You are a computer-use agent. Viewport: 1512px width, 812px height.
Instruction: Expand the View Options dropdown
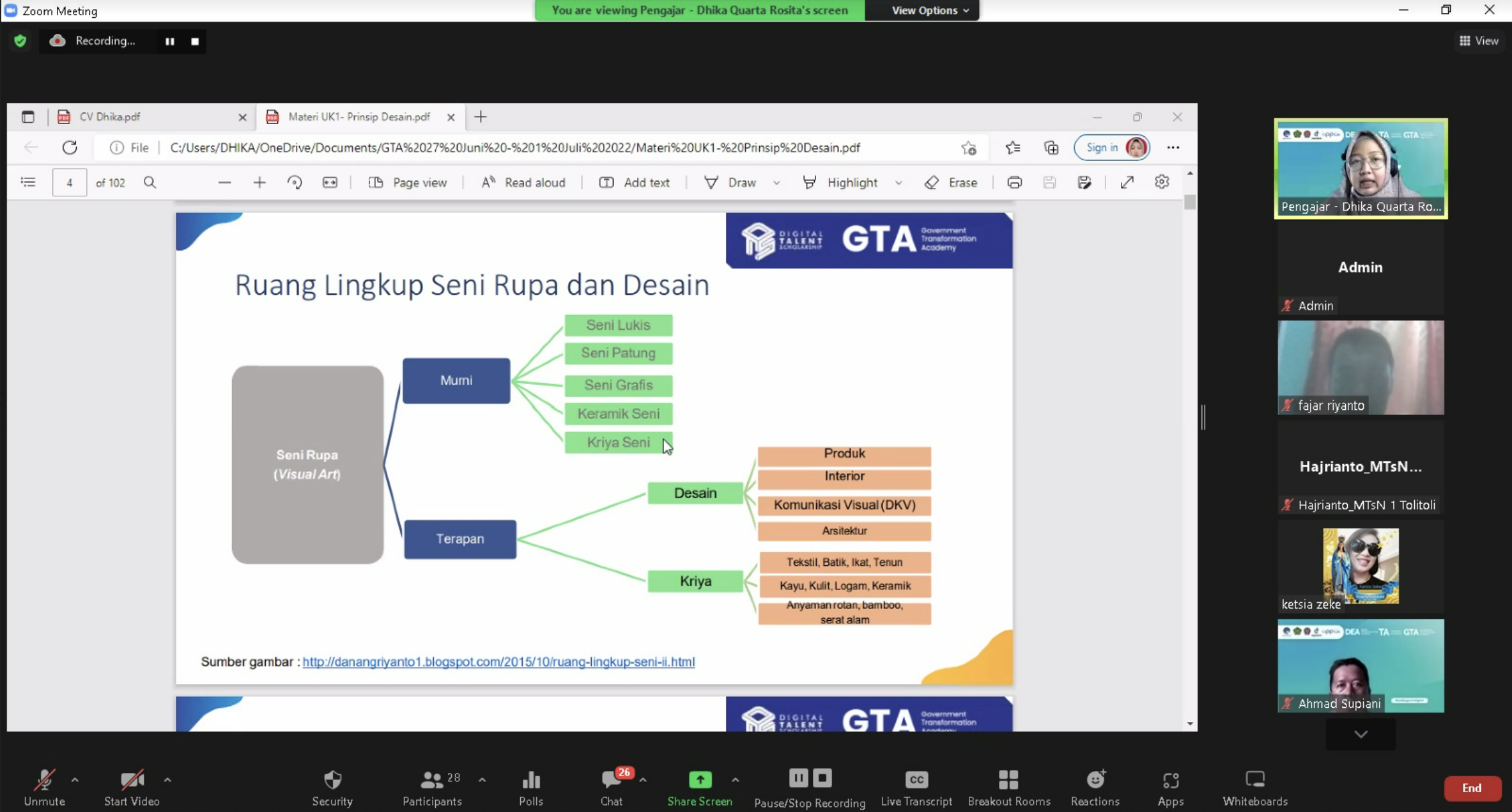tap(930, 10)
